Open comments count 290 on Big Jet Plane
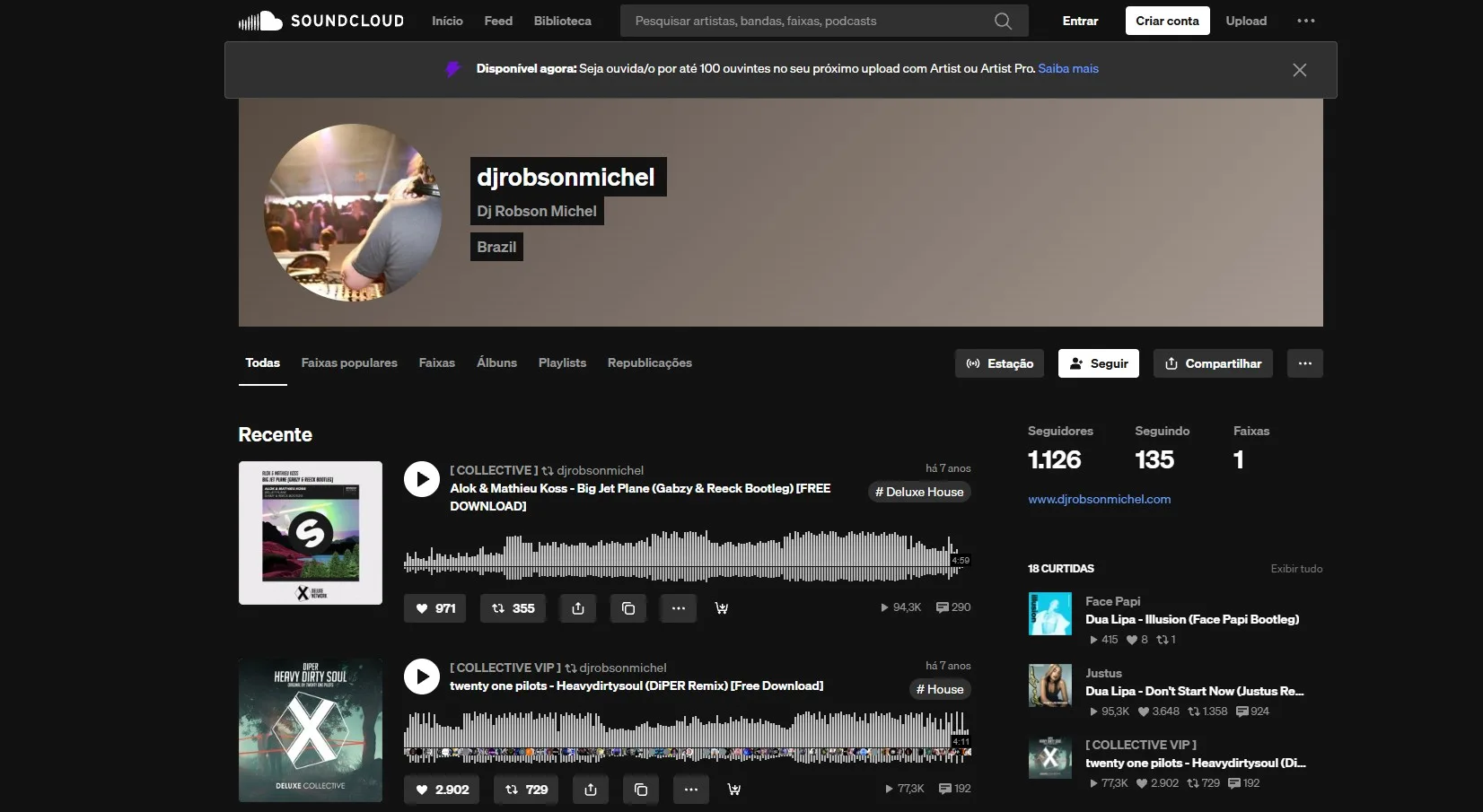This screenshot has width=1483, height=812. [x=953, y=607]
